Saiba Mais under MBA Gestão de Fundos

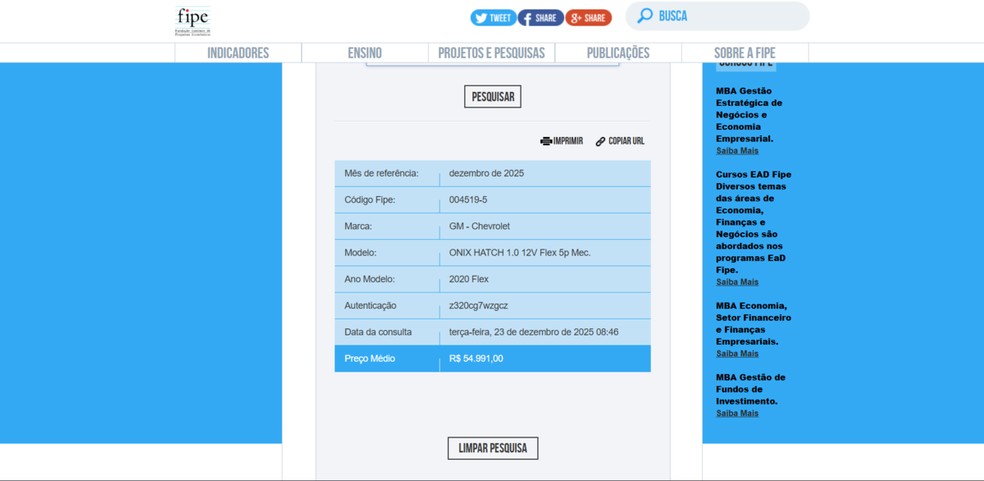point(737,413)
